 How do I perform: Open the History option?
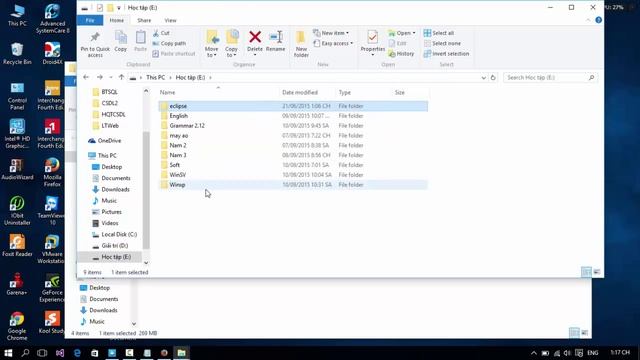tap(401, 53)
